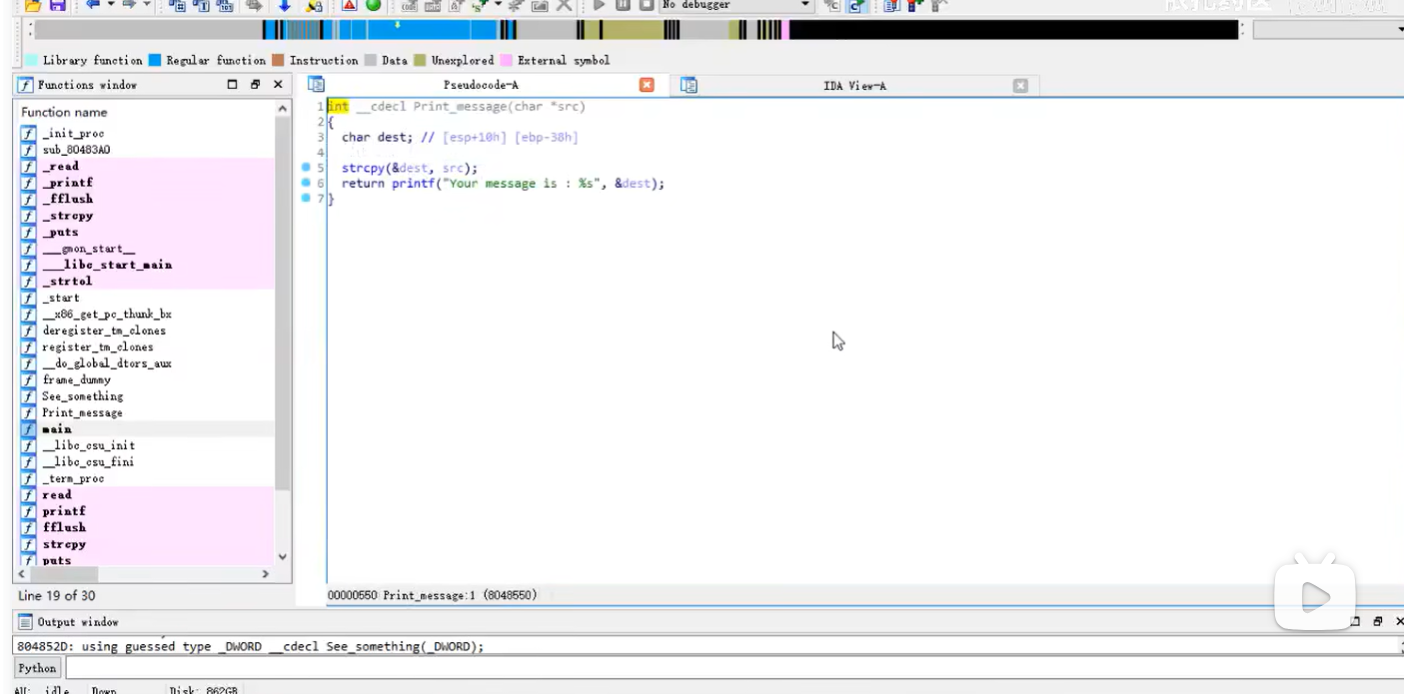
Task: Focus the Python command input field
Action: click(x=734, y=668)
